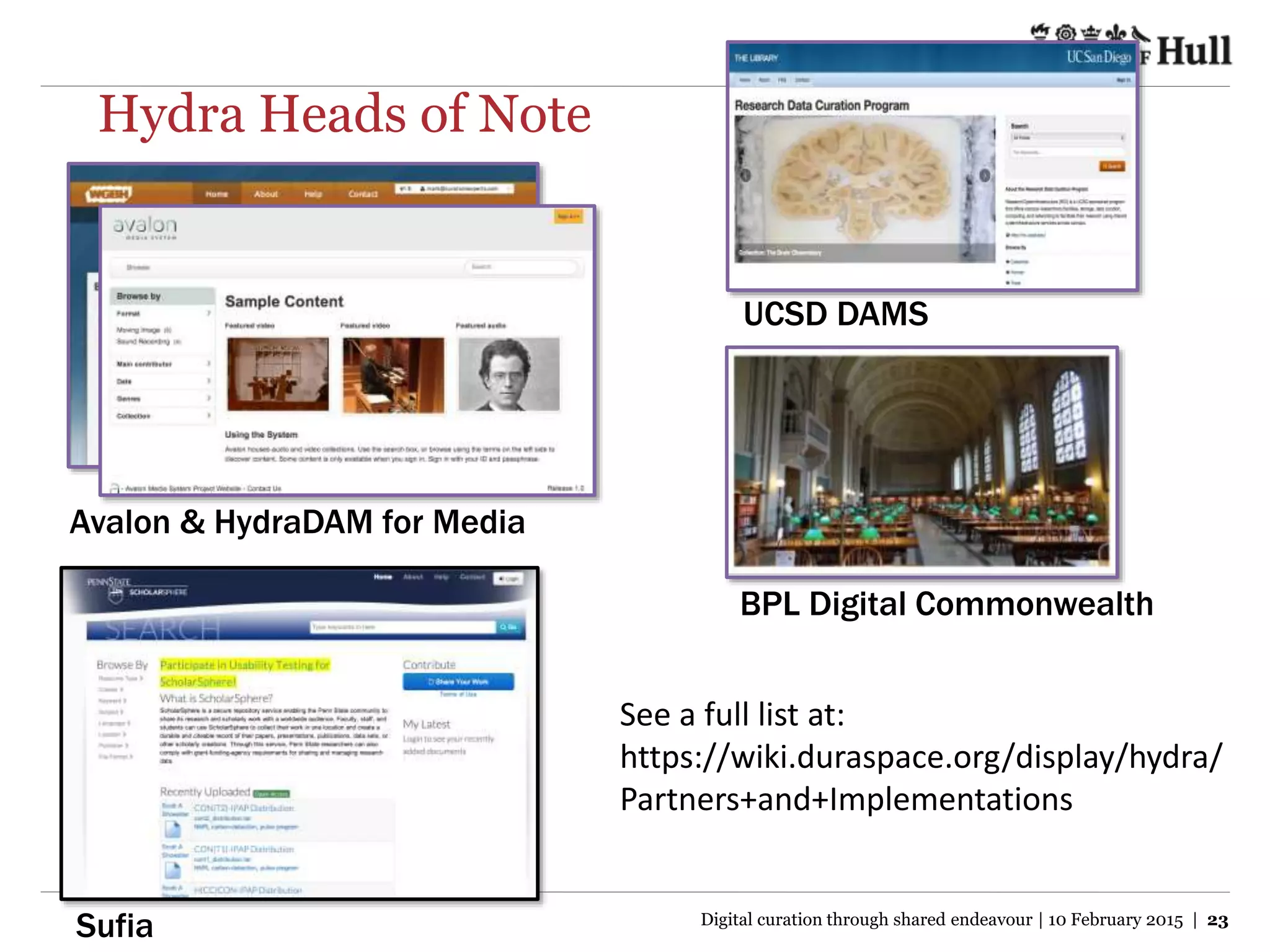Go to previous brain carousel slide

[x=746, y=175]
